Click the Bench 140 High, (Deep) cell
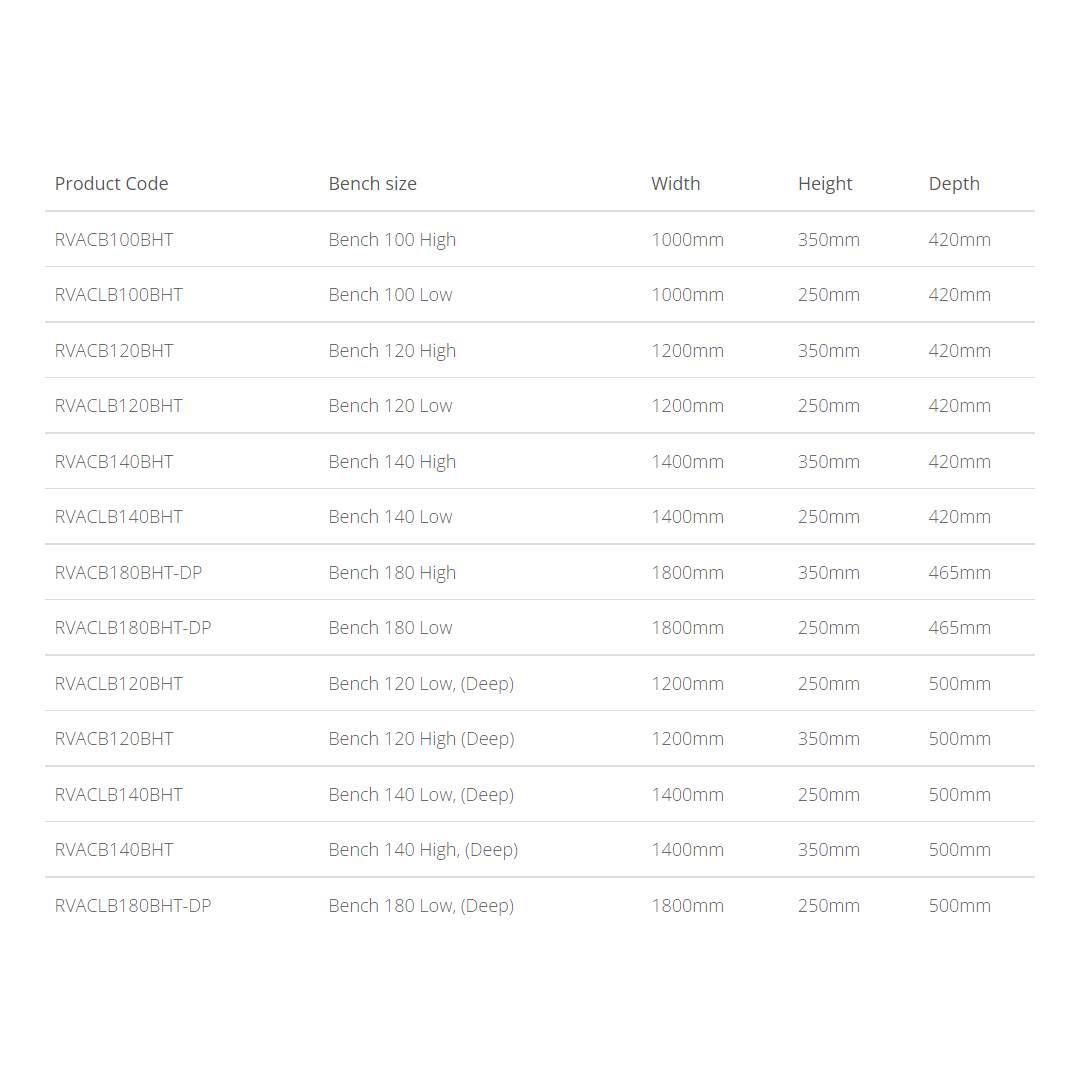The height and width of the screenshot is (1080, 1080). (423, 850)
